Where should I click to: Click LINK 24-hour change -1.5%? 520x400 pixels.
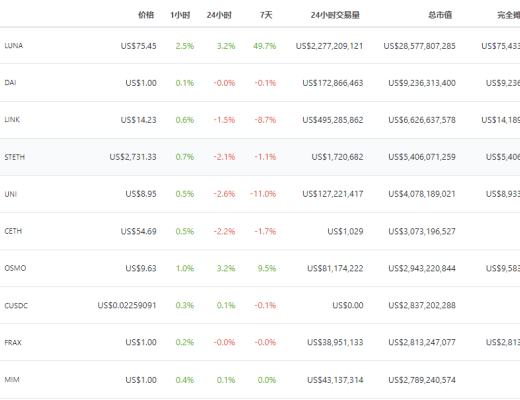pyautogui.click(x=224, y=120)
